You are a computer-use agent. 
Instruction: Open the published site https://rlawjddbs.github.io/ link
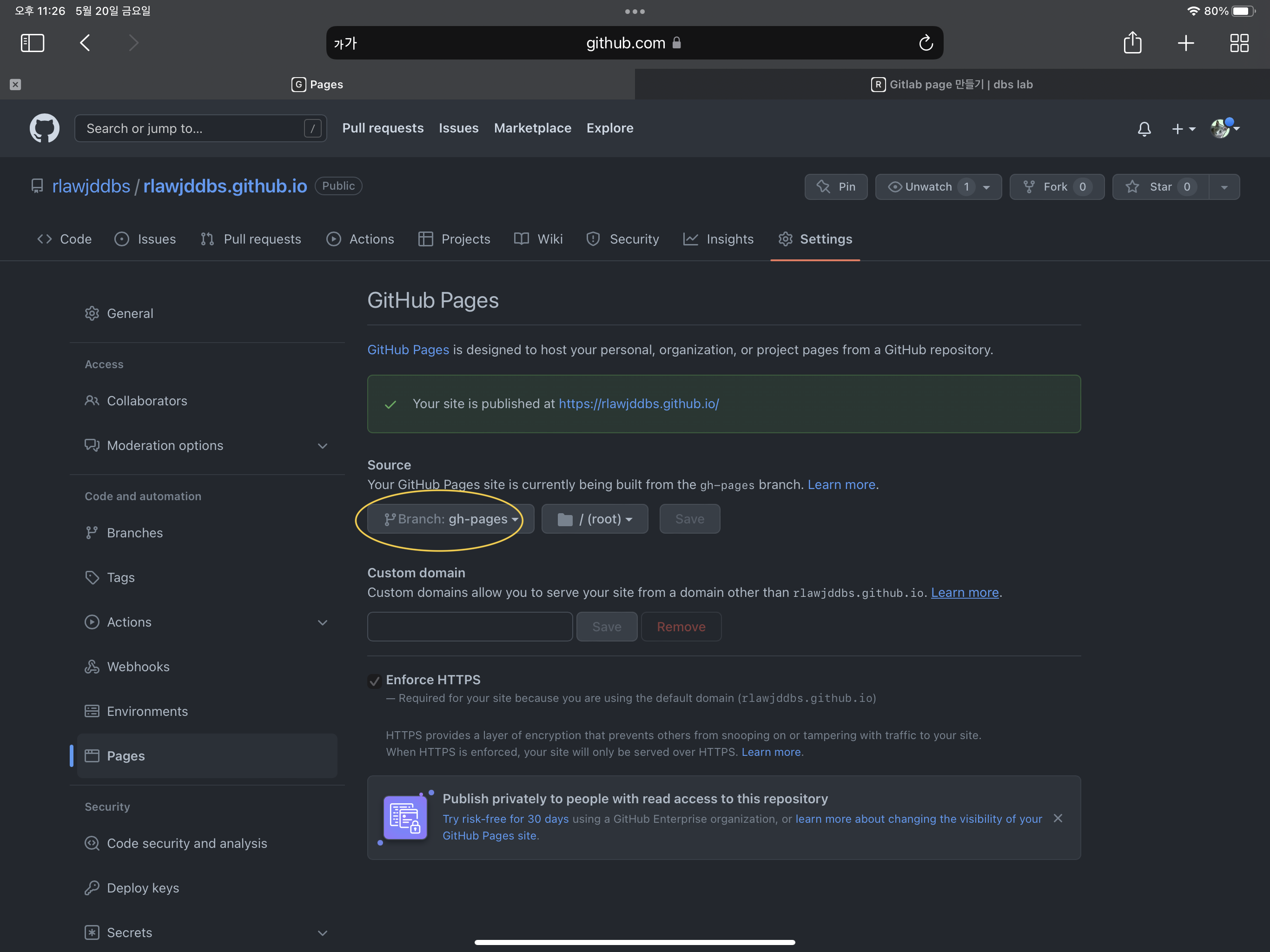pyautogui.click(x=638, y=403)
